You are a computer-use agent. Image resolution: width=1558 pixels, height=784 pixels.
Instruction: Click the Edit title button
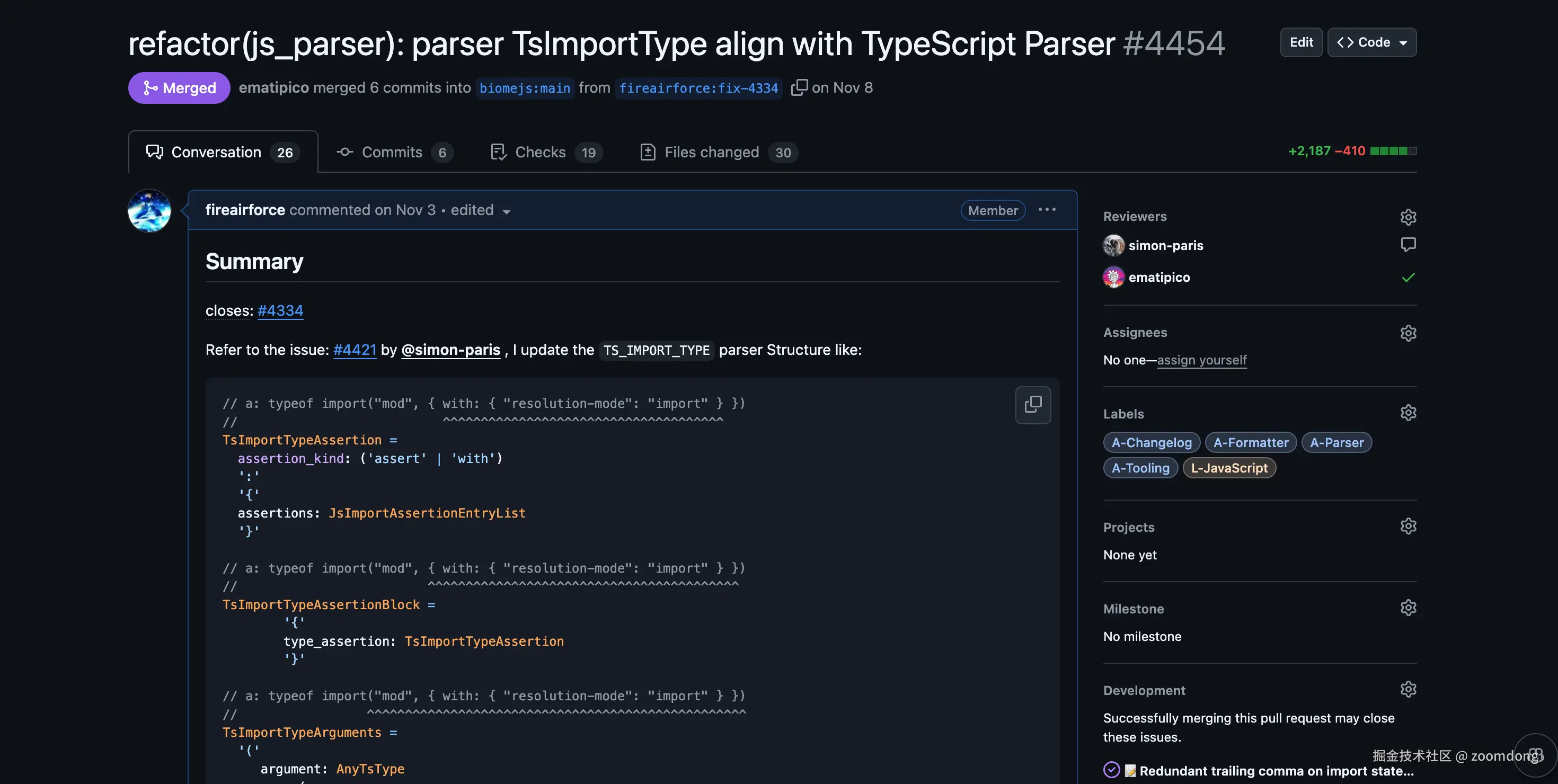(x=1301, y=42)
